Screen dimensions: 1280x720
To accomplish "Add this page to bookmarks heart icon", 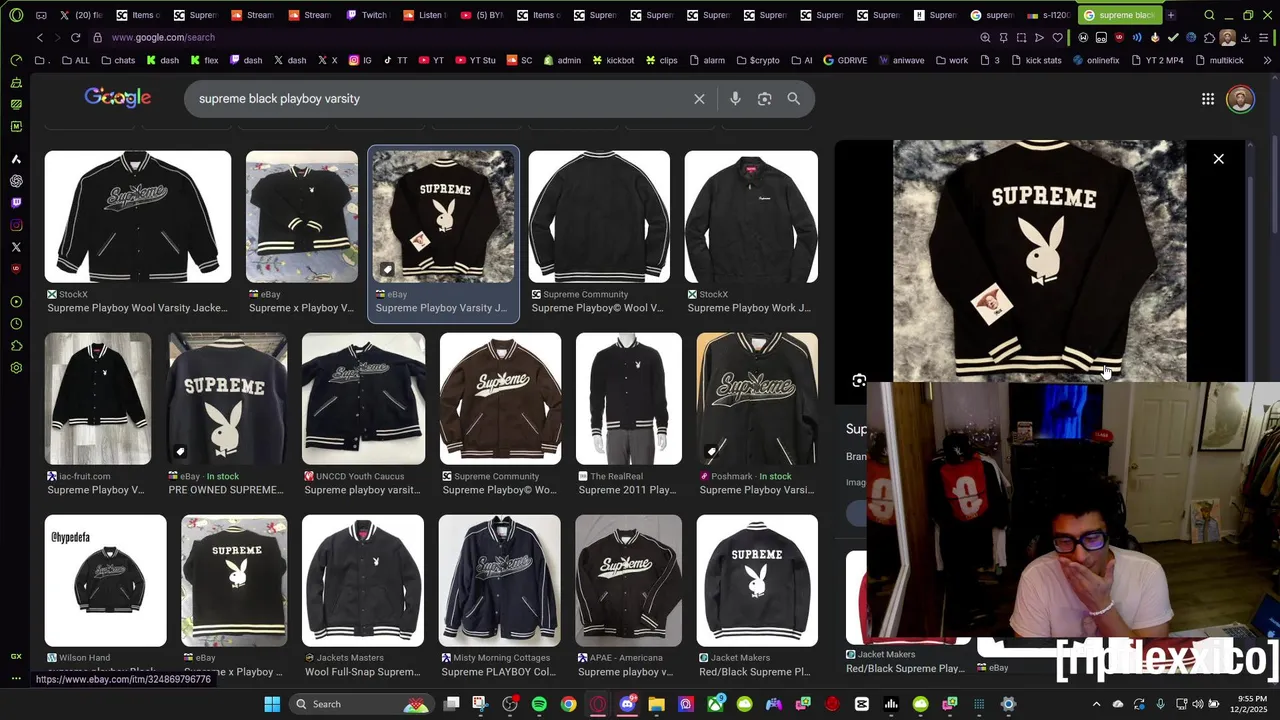I will 1057,38.
